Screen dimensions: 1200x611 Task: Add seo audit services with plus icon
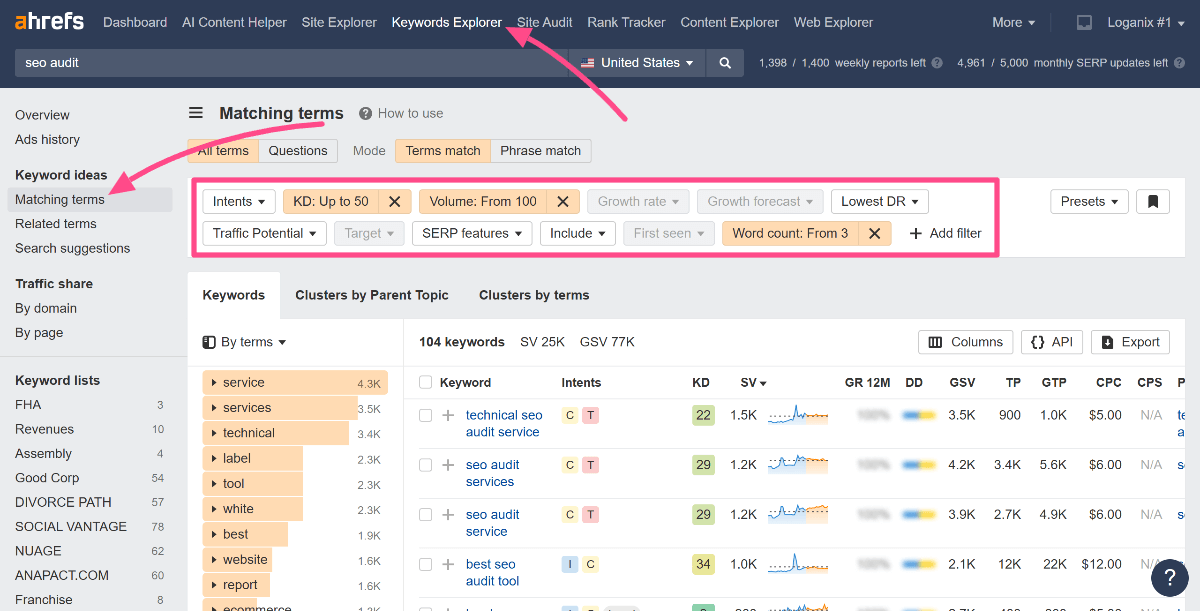pos(448,465)
